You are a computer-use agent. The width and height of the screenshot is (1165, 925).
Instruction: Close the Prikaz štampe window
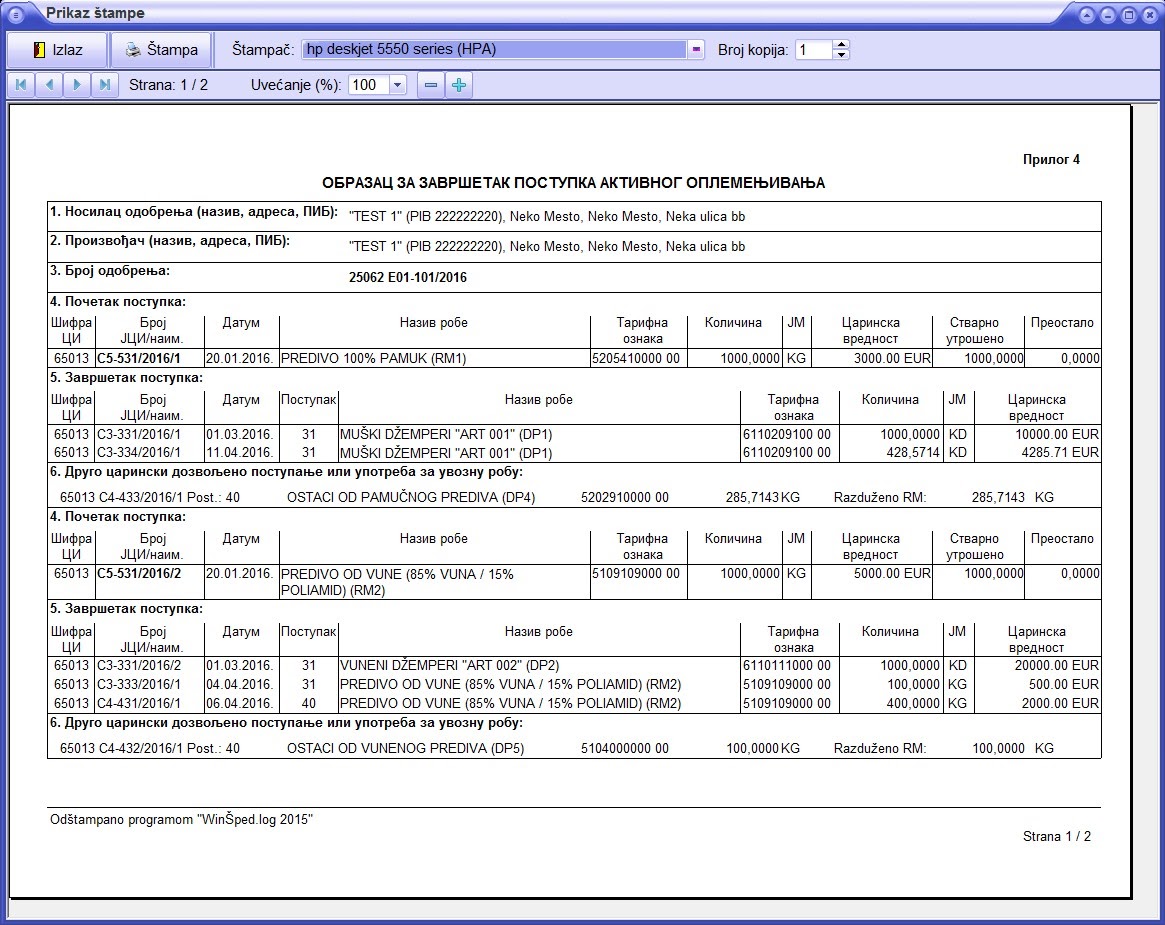[x=1149, y=15]
